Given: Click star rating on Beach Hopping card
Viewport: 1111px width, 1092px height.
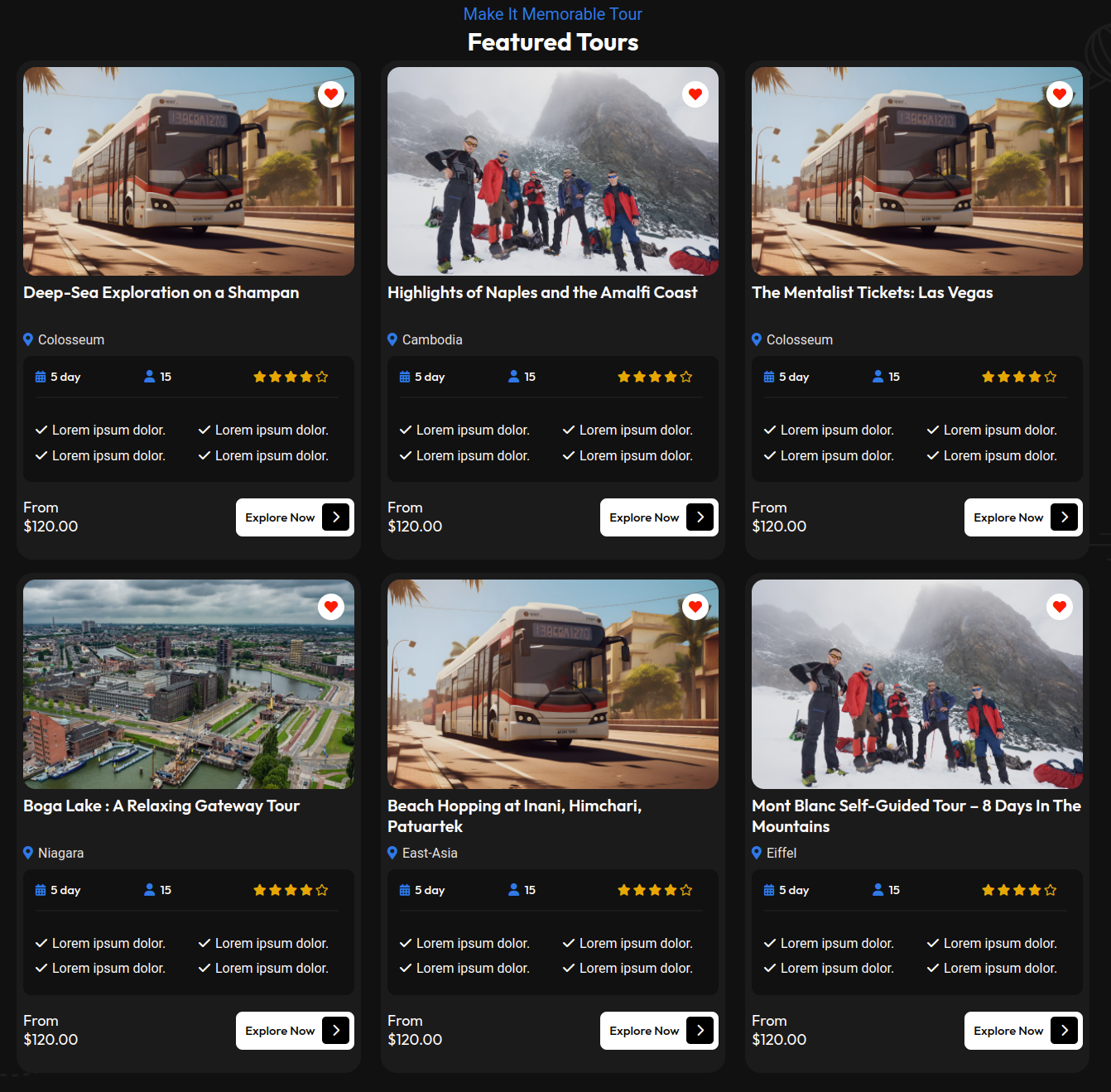Looking at the screenshot, I should point(654,890).
